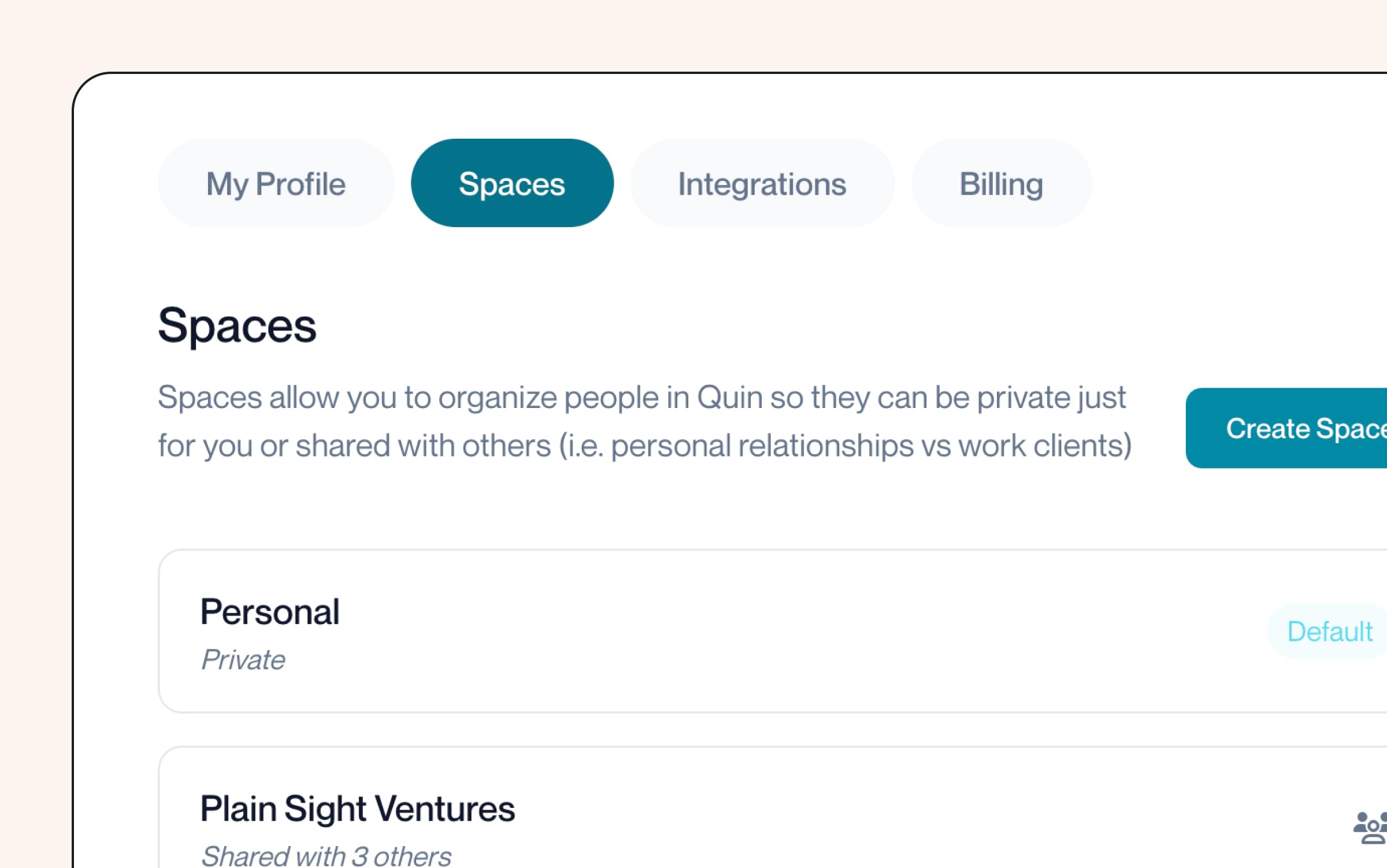
Task: Click the Plain Sight Ventures title text
Action: coord(358,808)
